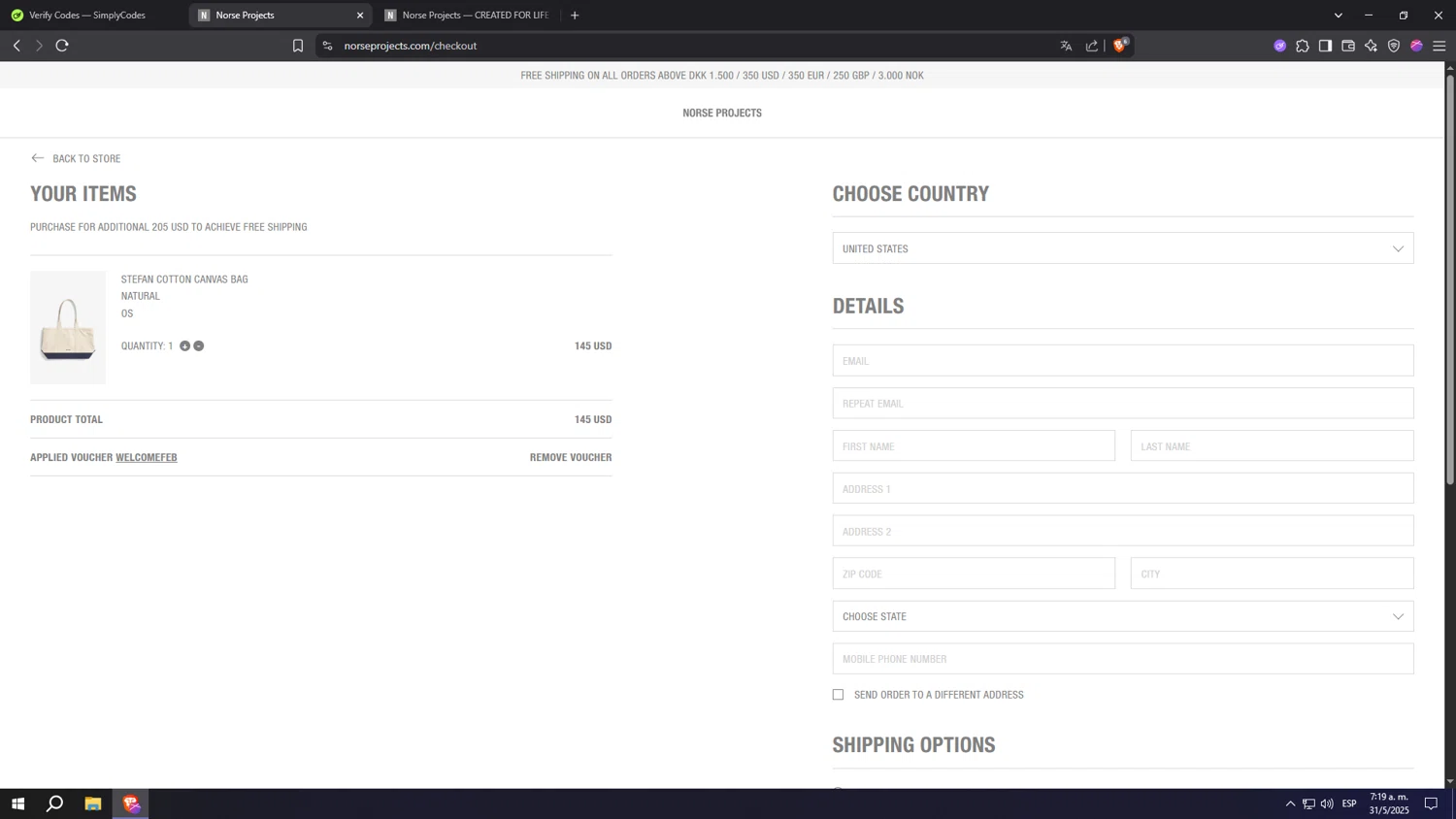Click the Mobile Phone Number field
Screen dimensions: 1456x819
pyautogui.click(x=1123, y=659)
